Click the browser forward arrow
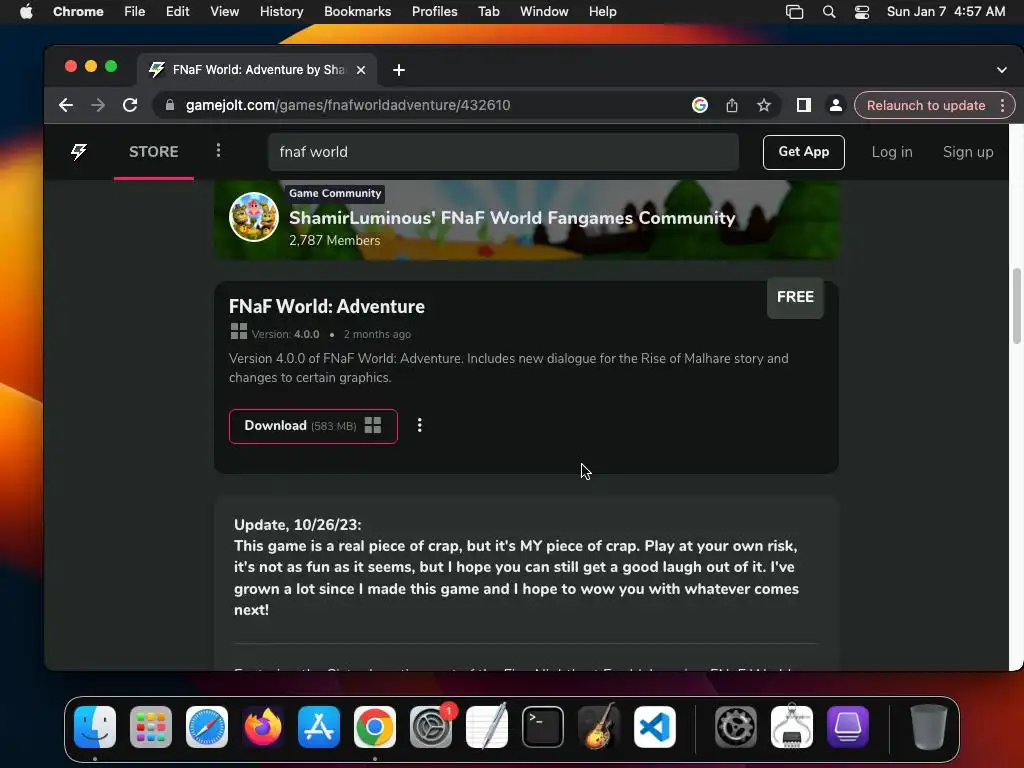Image resolution: width=1024 pixels, height=768 pixels. (x=97, y=105)
